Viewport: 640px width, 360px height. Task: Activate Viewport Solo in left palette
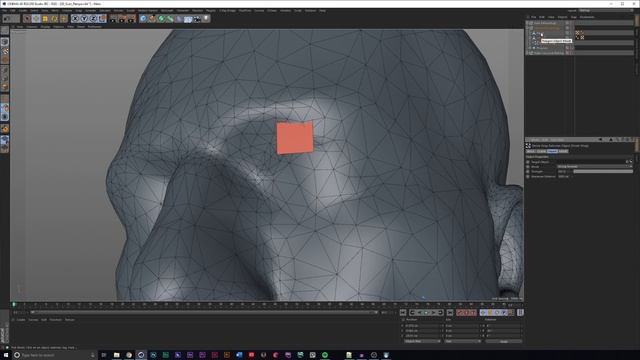click(x=5, y=117)
